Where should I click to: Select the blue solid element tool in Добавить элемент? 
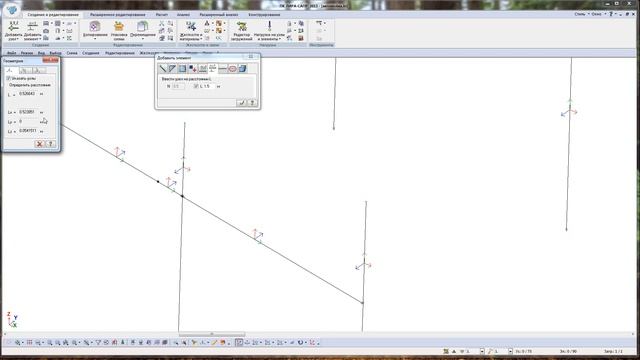pyautogui.click(x=242, y=69)
